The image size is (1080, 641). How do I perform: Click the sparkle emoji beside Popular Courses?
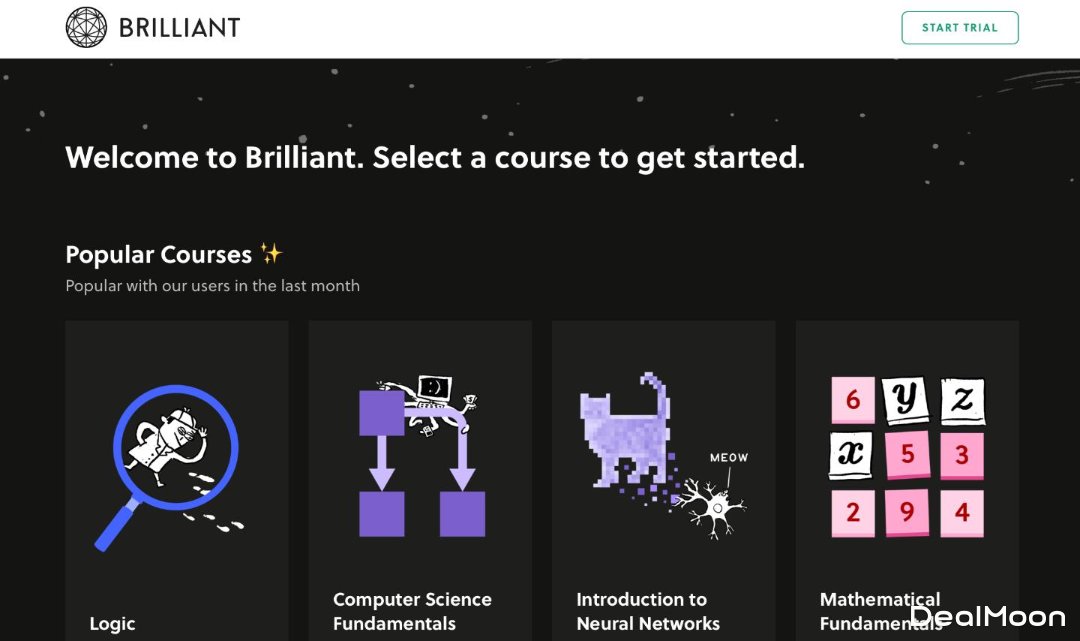(271, 253)
